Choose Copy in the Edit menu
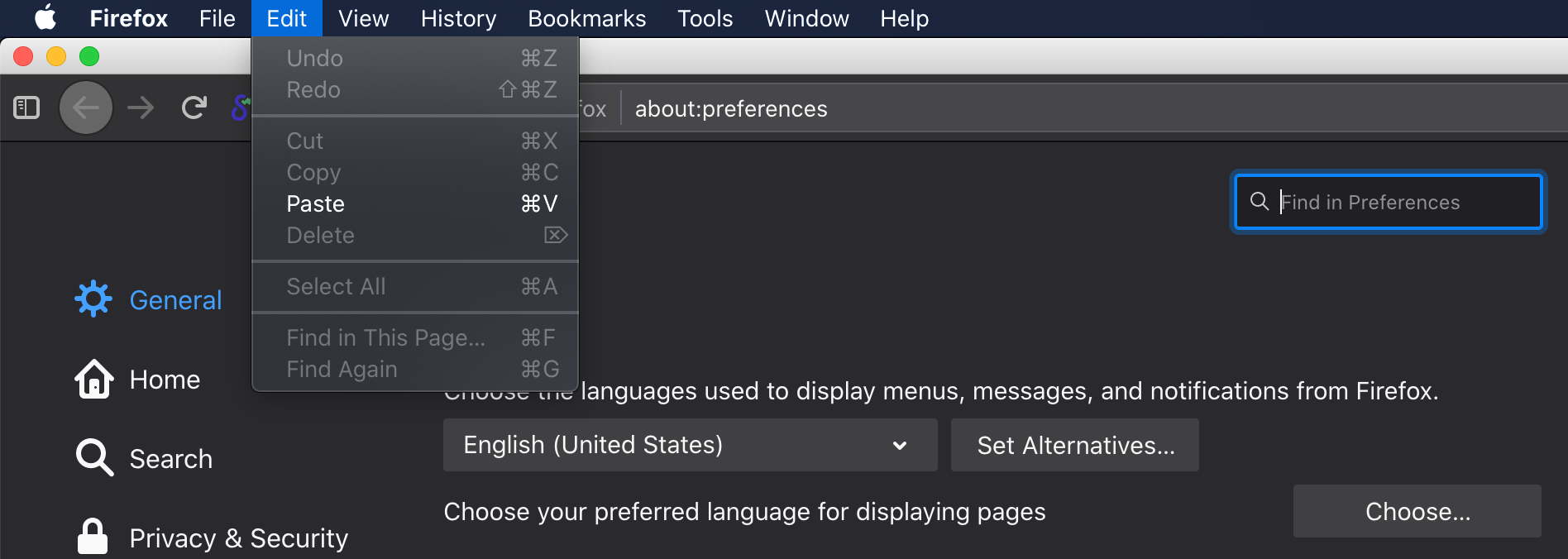Screen dimensions: 1568x559 [x=415, y=172]
